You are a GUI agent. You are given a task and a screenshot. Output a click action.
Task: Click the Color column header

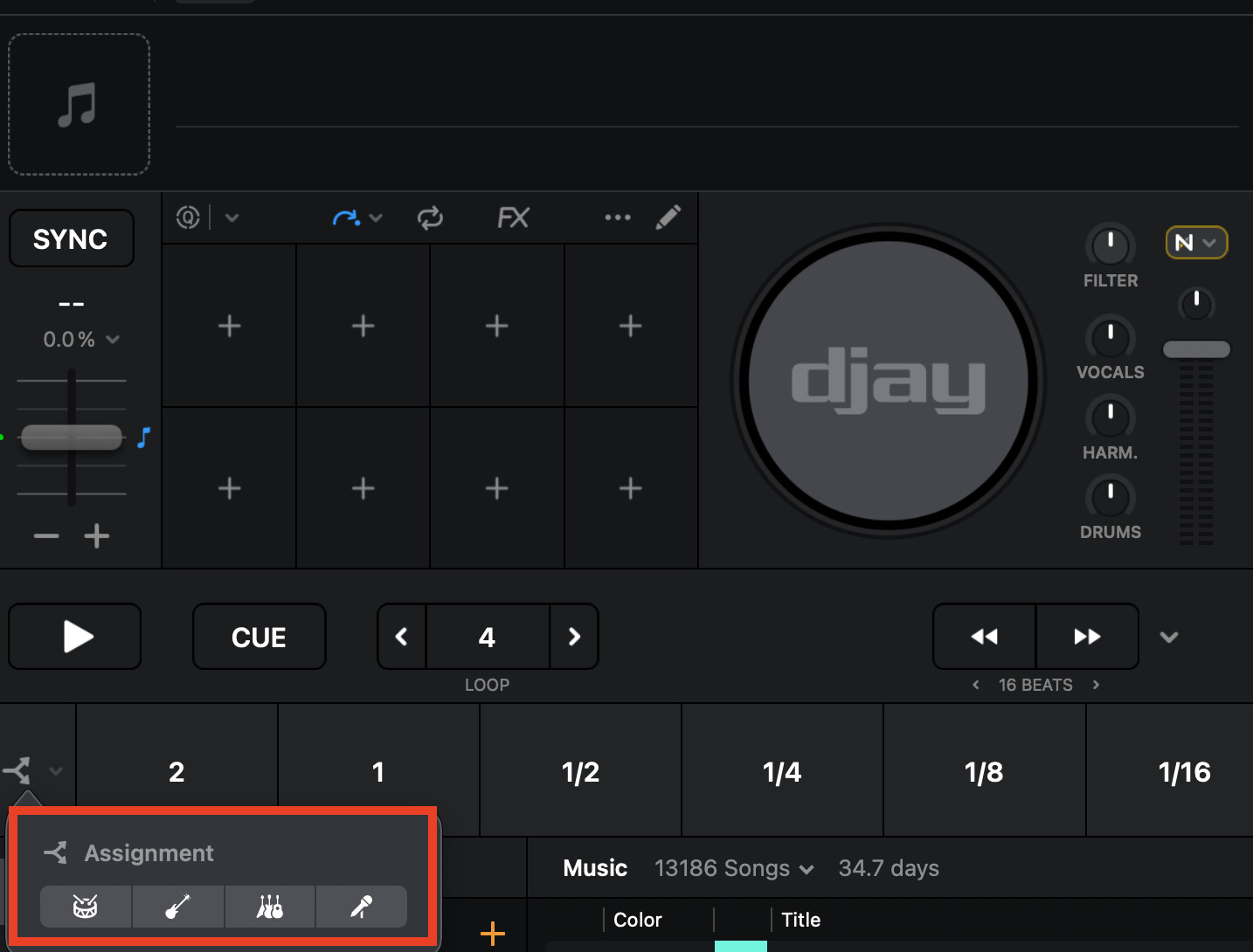point(638,920)
